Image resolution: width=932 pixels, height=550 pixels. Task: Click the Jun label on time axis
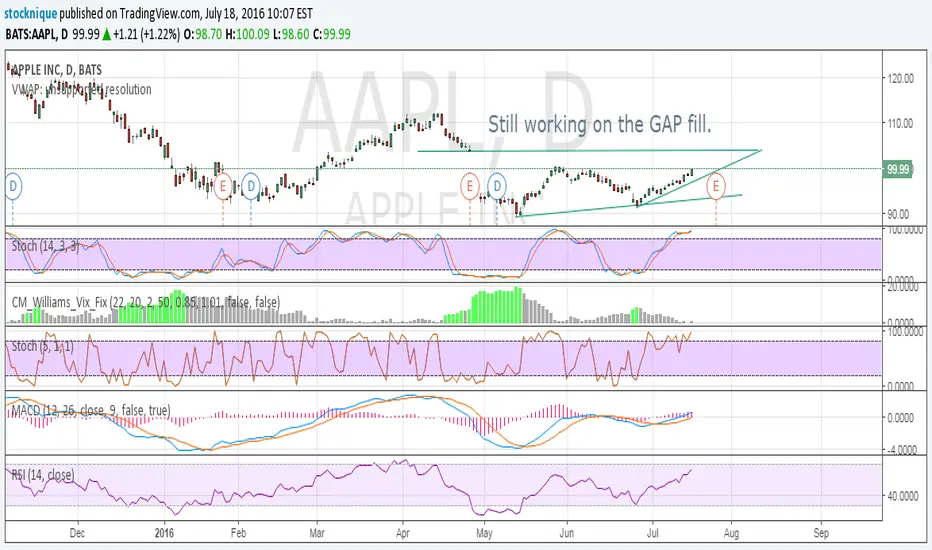coord(566,533)
